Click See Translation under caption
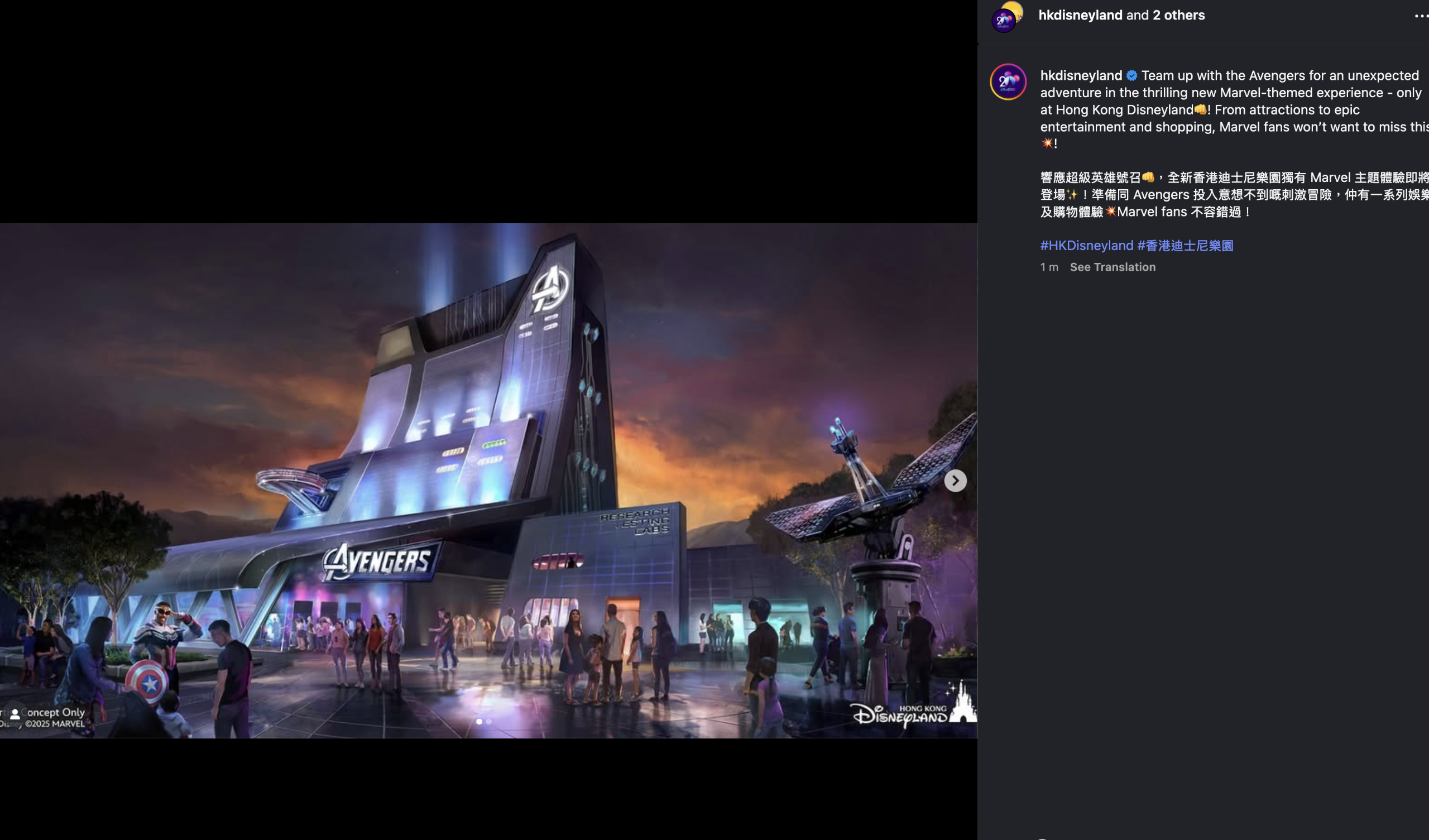 pos(1112,267)
